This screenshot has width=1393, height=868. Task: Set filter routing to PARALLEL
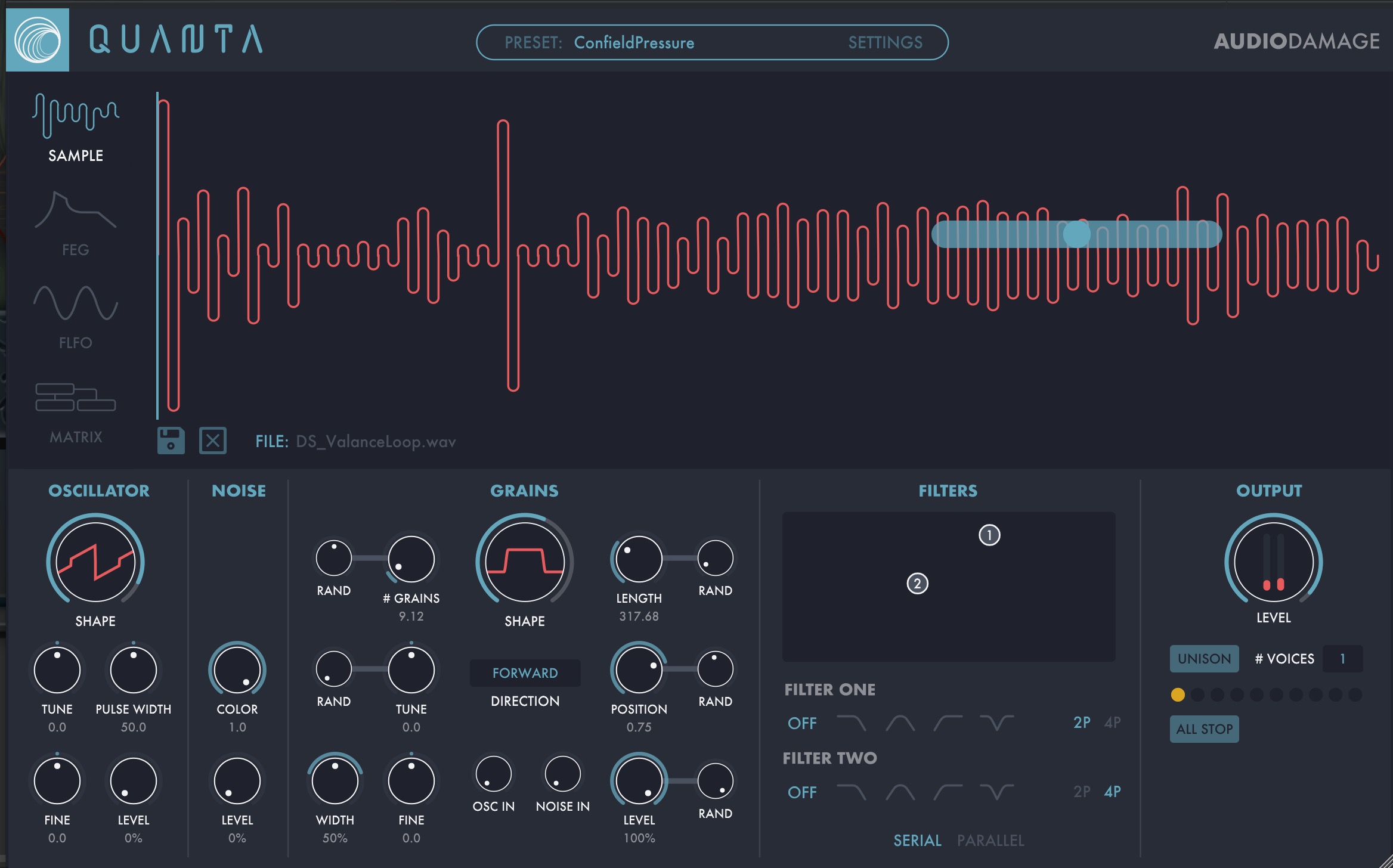coord(990,841)
